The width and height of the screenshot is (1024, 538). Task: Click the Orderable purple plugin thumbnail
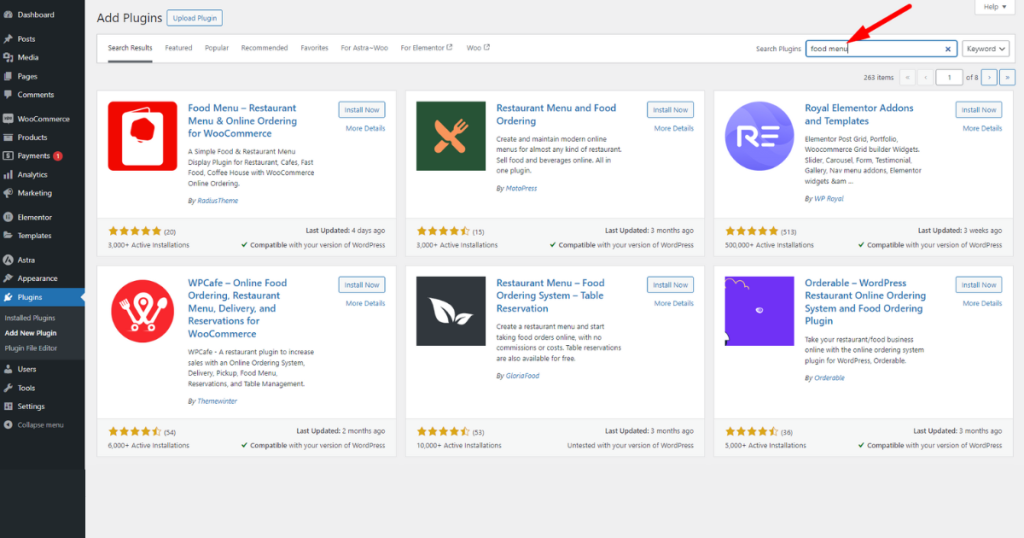pyautogui.click(x=759, y=311)
